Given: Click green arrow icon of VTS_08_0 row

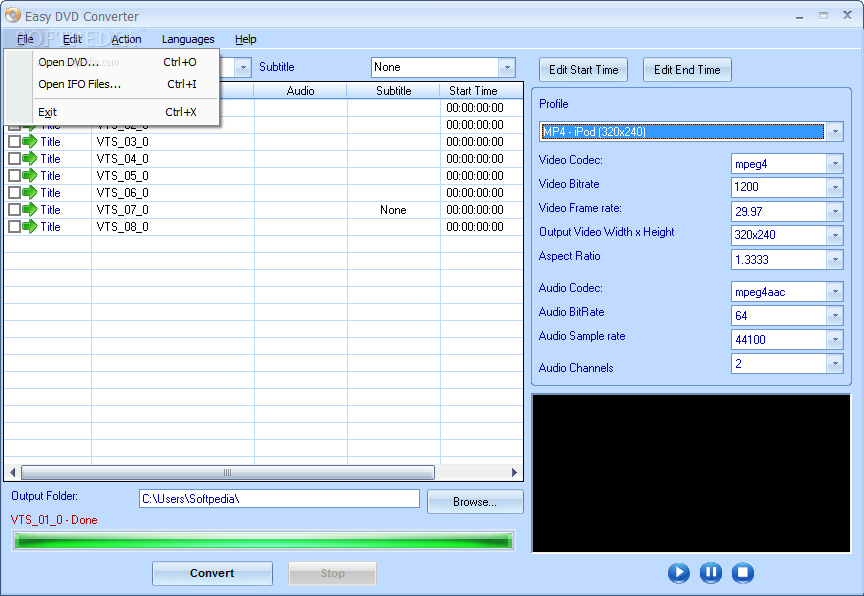Looking at the screenshot, I should (30, 226).
